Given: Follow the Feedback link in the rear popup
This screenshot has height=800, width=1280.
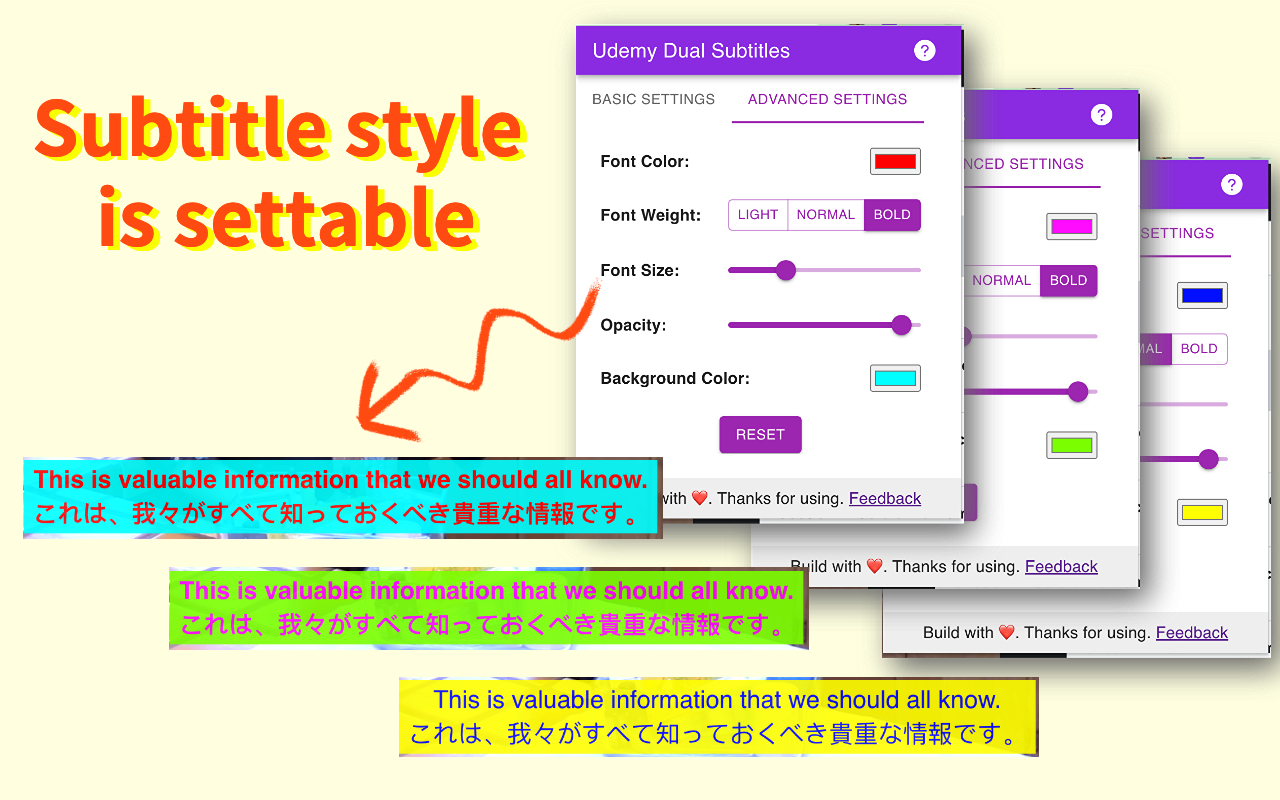Looking at the screenshot, I should pyautogui.click(x=1192, y=633).
